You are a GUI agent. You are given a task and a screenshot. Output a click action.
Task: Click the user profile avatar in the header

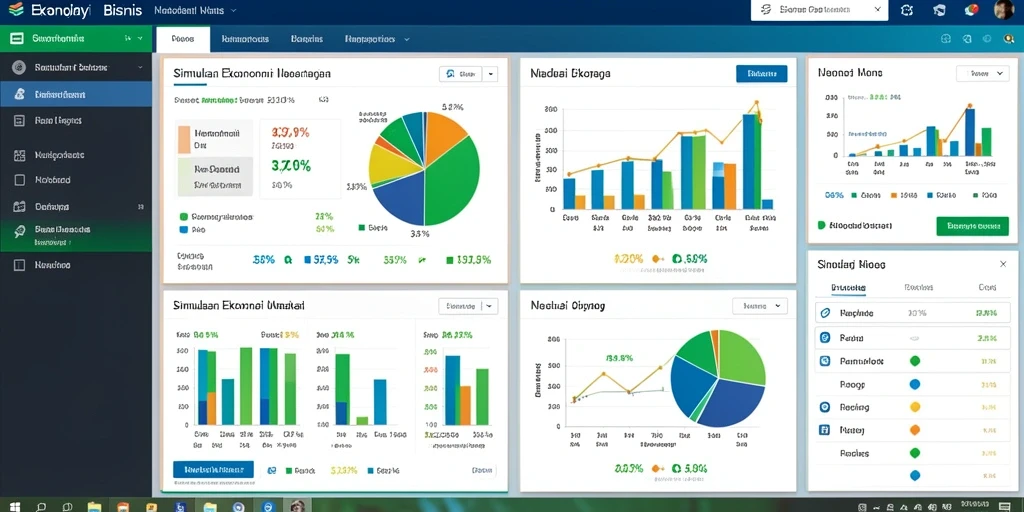(1004, 10)
